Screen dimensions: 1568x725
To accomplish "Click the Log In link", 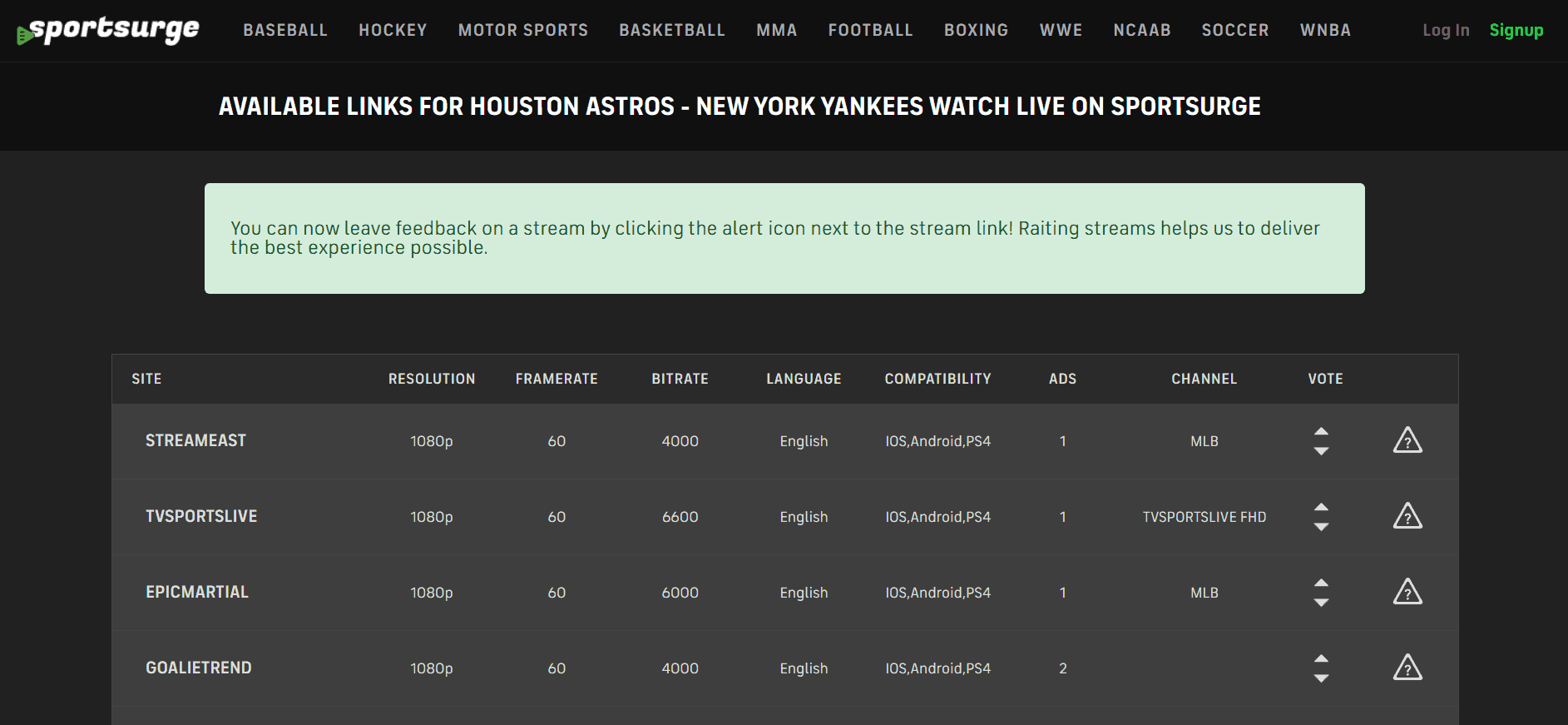I will (x=1446, y=31).
